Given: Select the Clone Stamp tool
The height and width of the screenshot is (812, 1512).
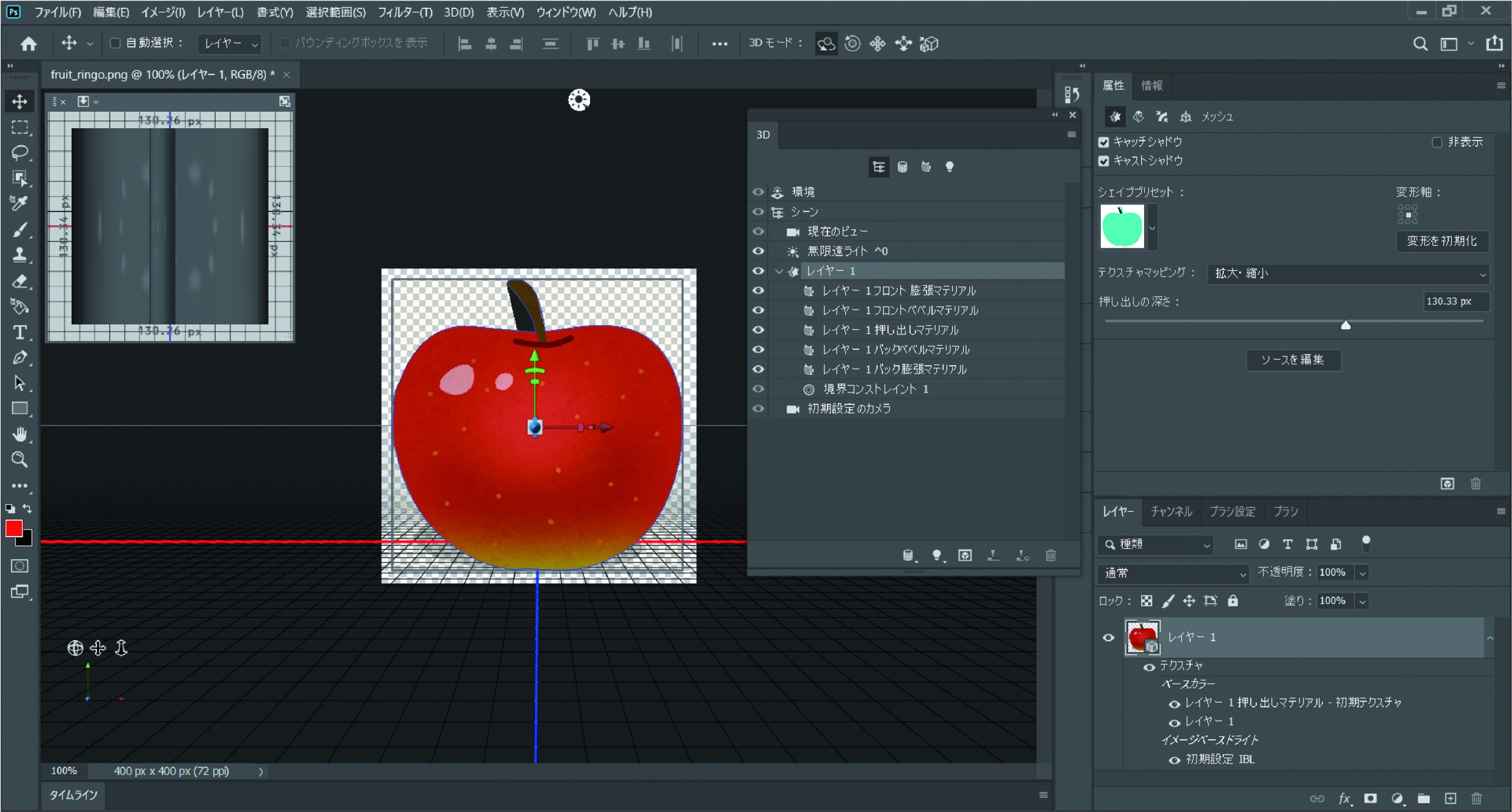Looking at the screenshot, I should (19, 255).
